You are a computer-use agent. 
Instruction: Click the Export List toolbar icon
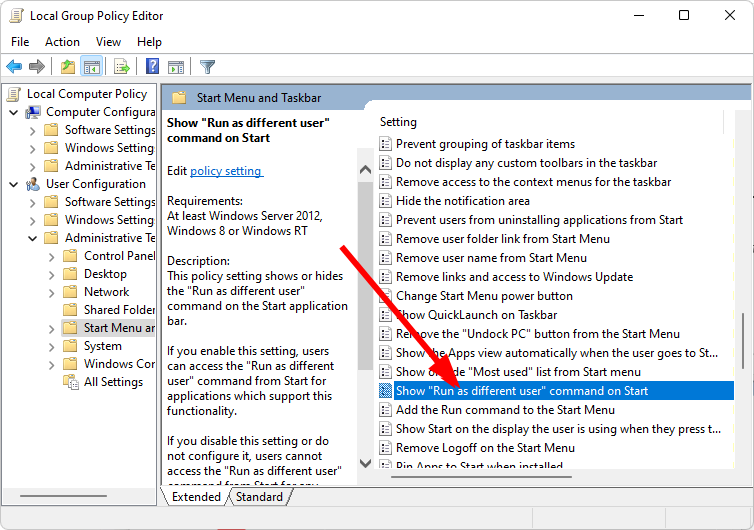[x=122, y=67]
